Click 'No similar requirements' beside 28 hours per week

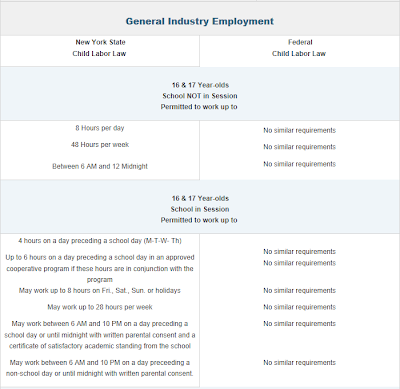tap(299, 307)
